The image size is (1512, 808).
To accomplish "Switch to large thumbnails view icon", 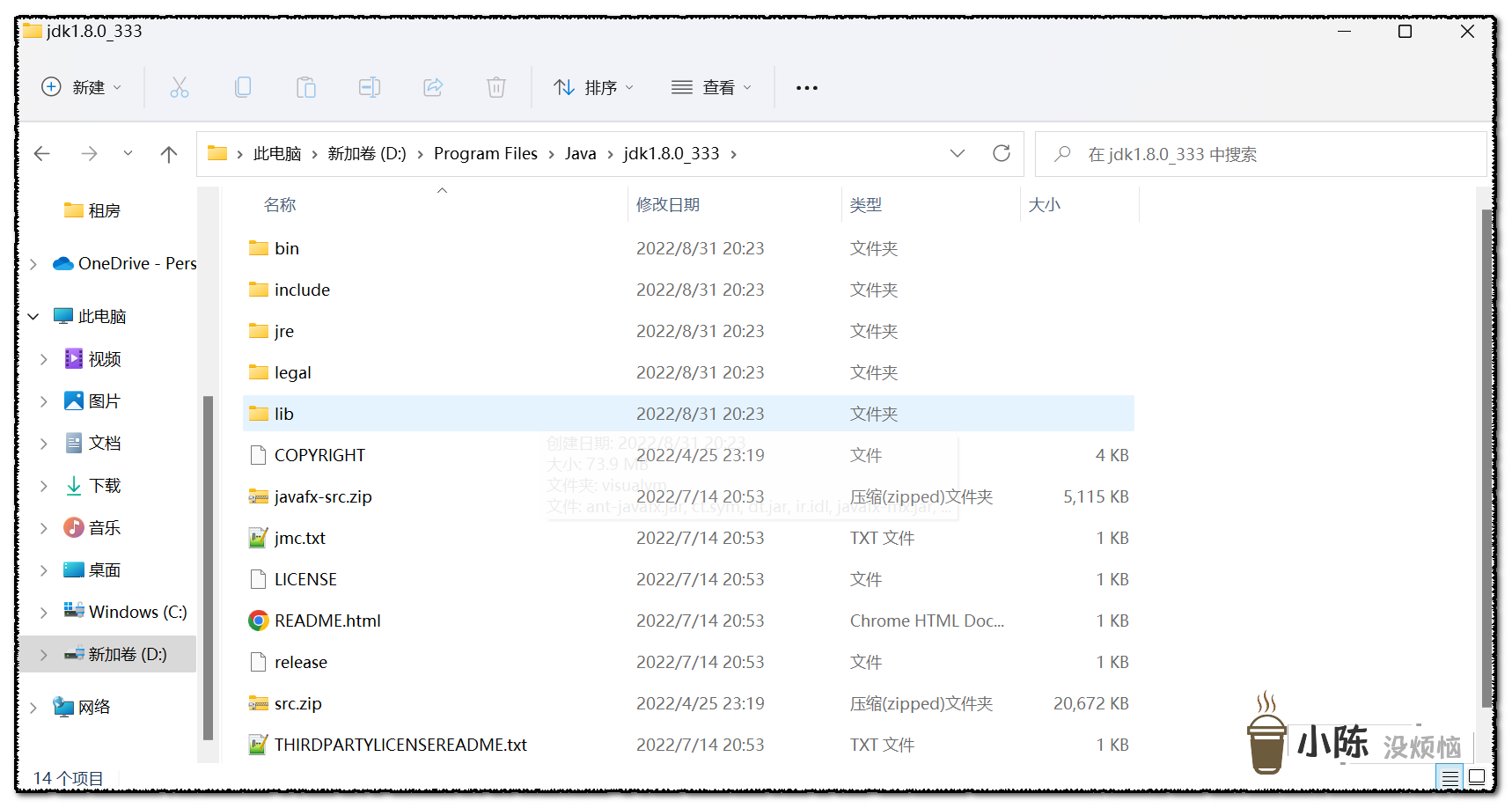I will [x=1477, y=778].
